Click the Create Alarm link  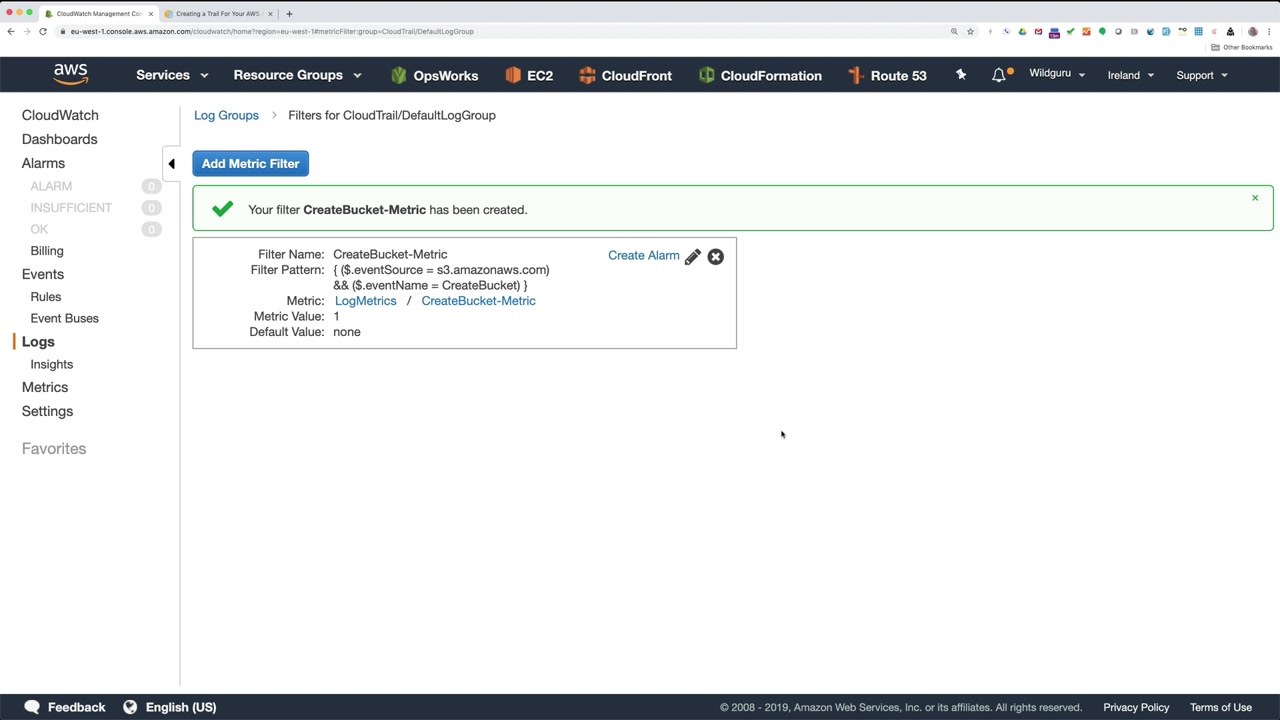644,255
